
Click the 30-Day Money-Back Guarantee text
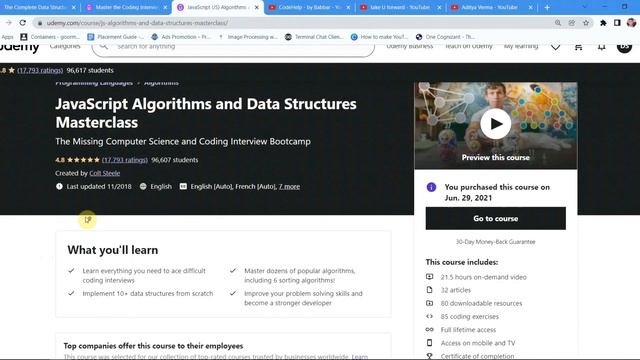click(496, 242)
